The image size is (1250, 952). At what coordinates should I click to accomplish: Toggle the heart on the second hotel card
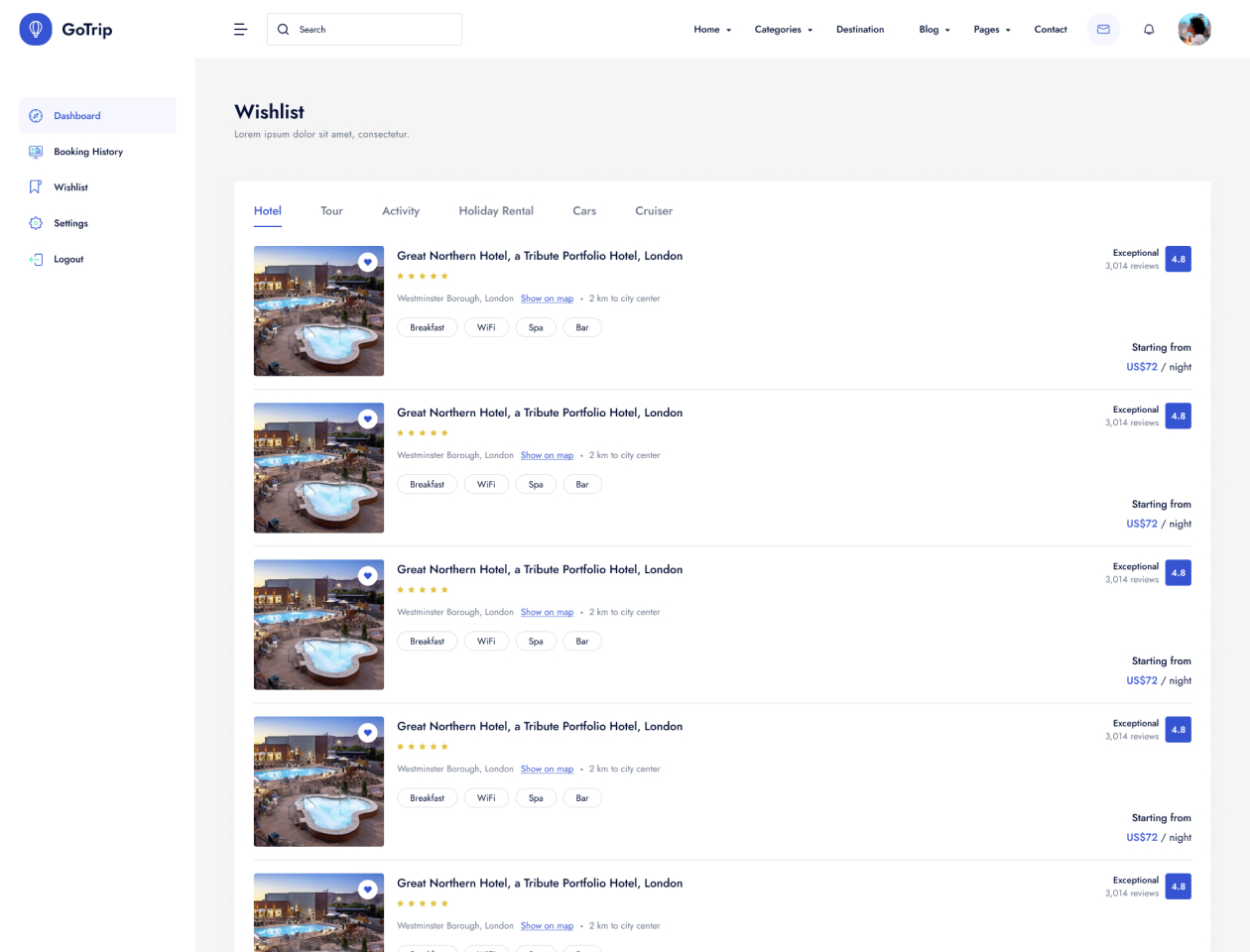click(x=368, y=418)
